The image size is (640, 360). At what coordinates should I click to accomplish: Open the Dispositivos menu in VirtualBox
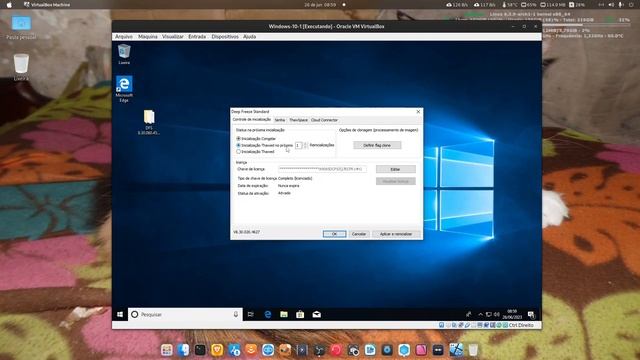click(x=225, y=37)
